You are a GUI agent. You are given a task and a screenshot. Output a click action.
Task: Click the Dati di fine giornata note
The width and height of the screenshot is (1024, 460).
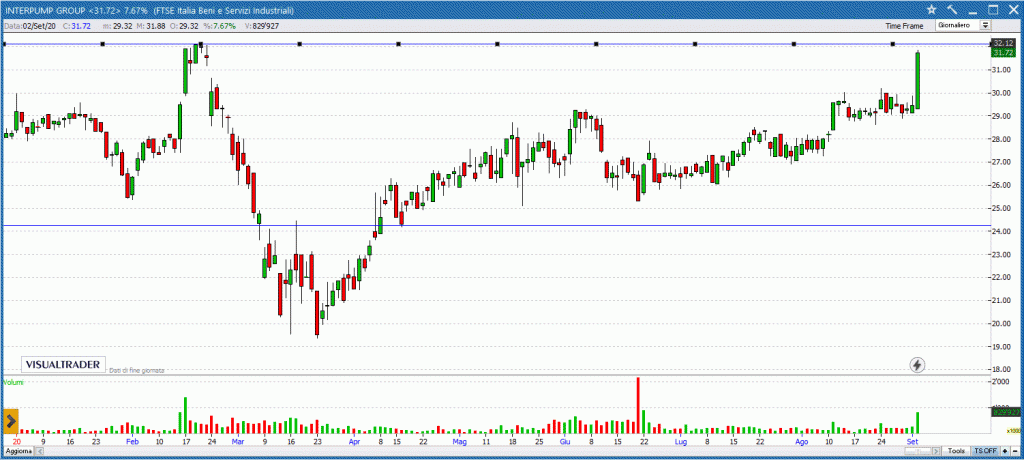(x=136, y=370)
